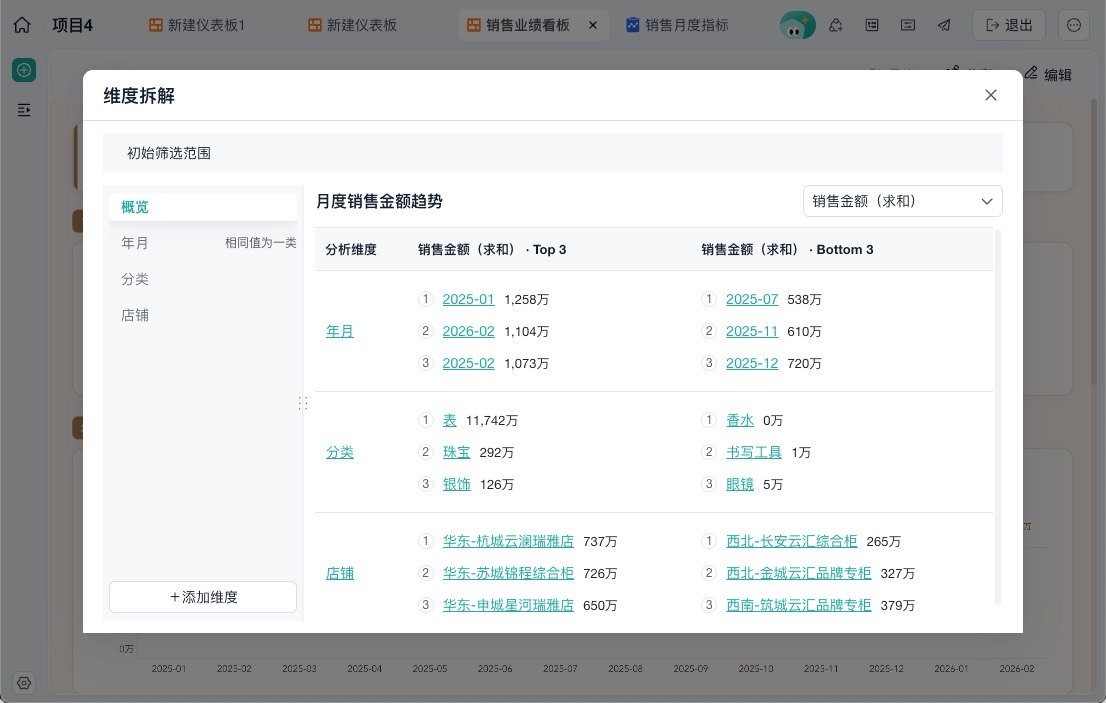
Task: Click the 2025-01 top month link
Action: point(468,300)
